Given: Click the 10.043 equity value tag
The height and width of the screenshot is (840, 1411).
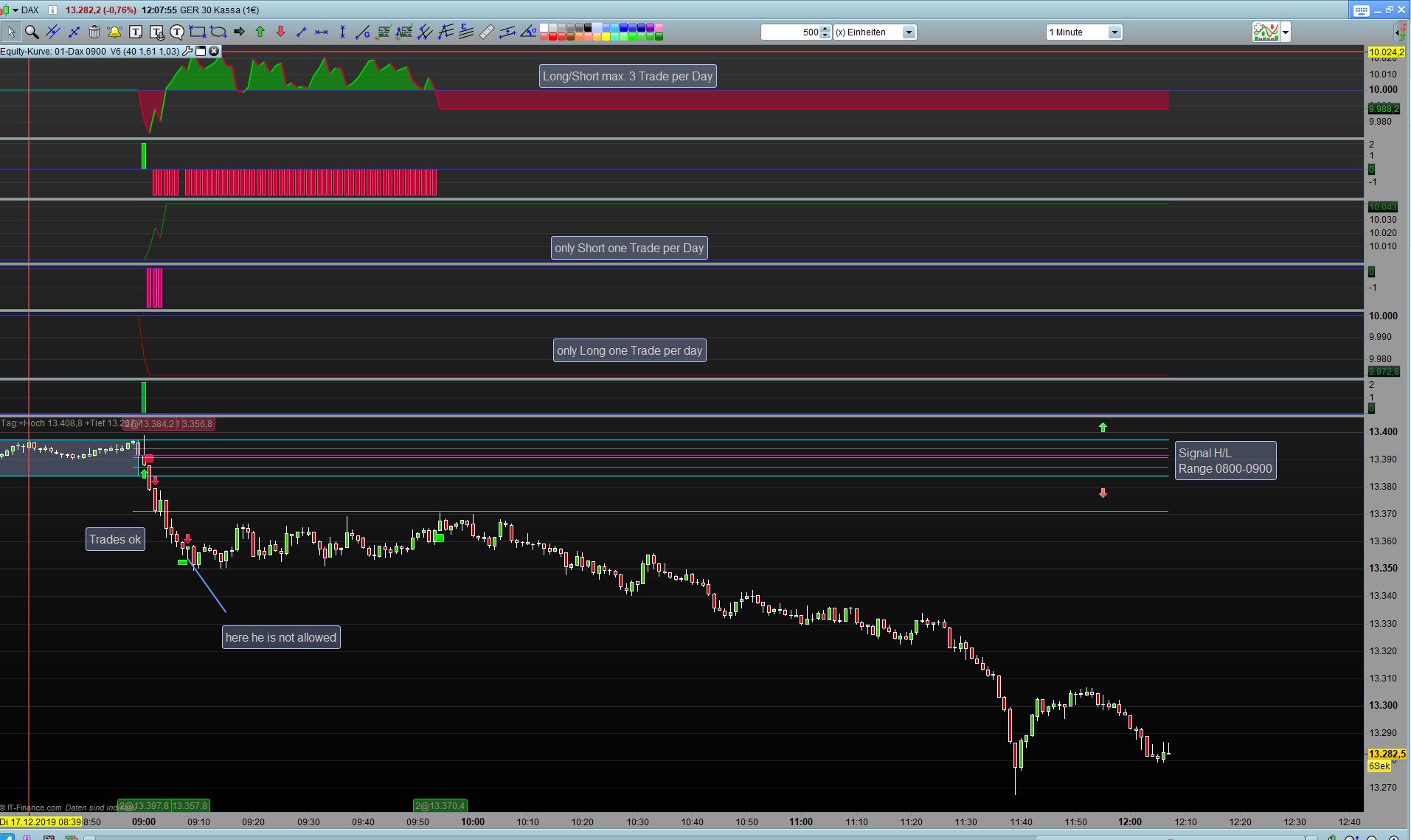Looking at the screenshot, I should pos(1382,207).
